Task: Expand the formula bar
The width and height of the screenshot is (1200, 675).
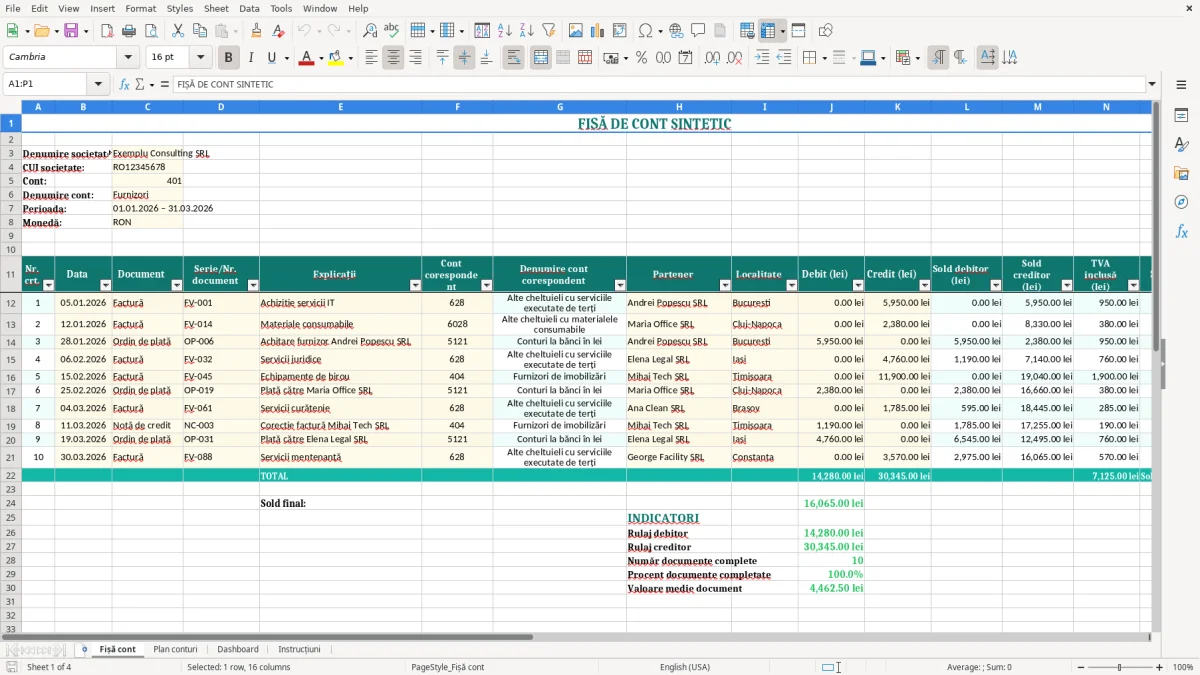Action: pyautogui.click(x=1153, y=85)
